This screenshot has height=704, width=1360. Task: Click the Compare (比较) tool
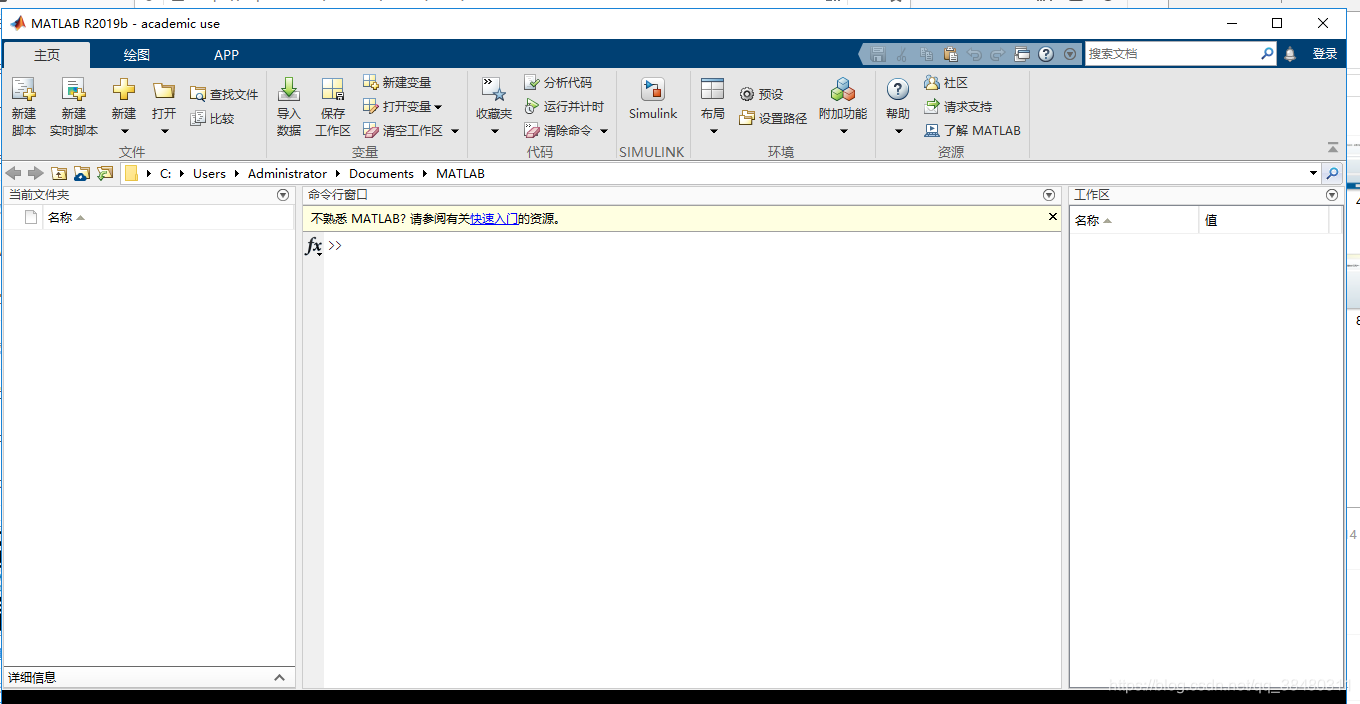[212, 118]
